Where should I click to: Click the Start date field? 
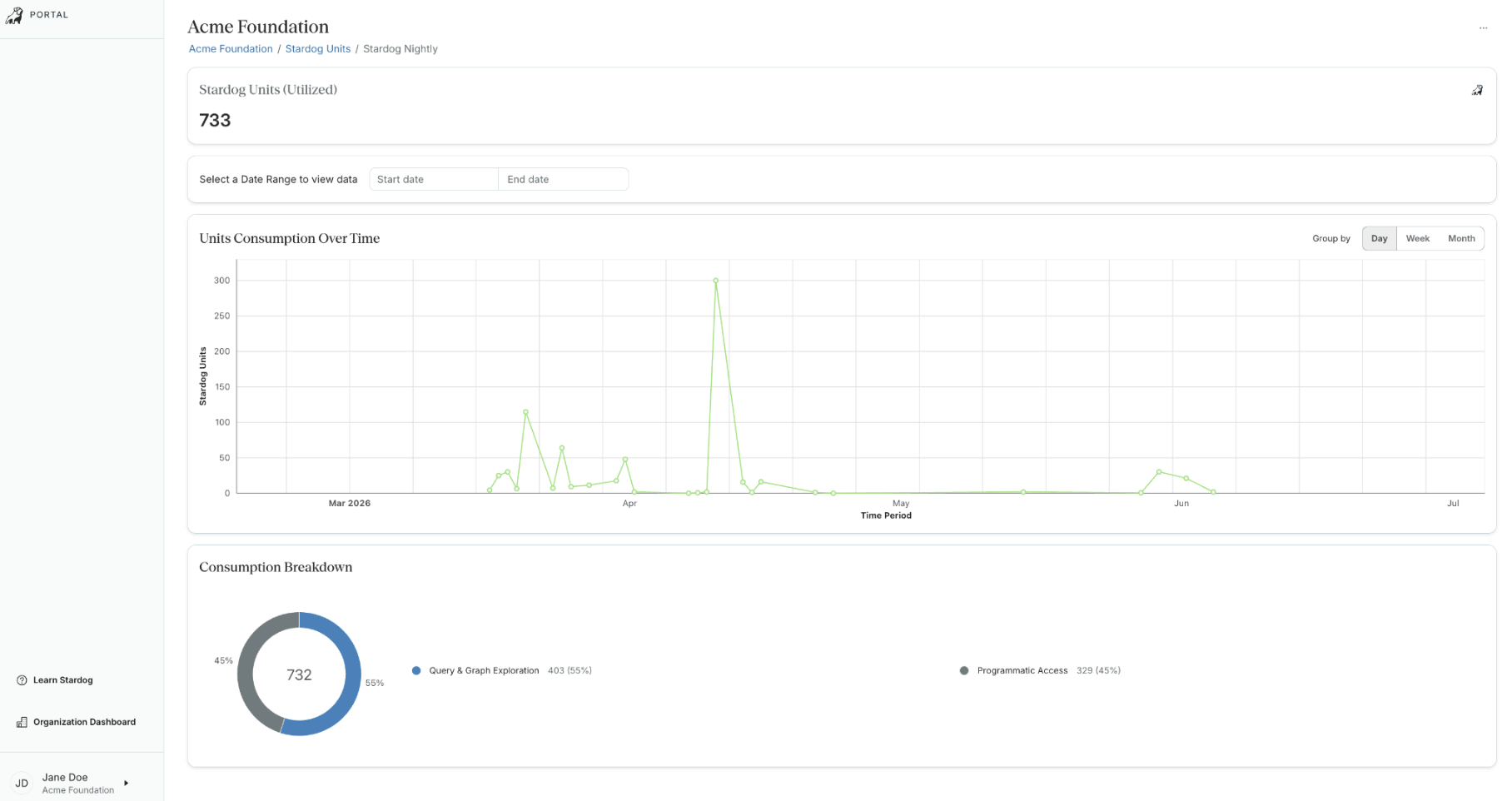[x=434, y=179]
